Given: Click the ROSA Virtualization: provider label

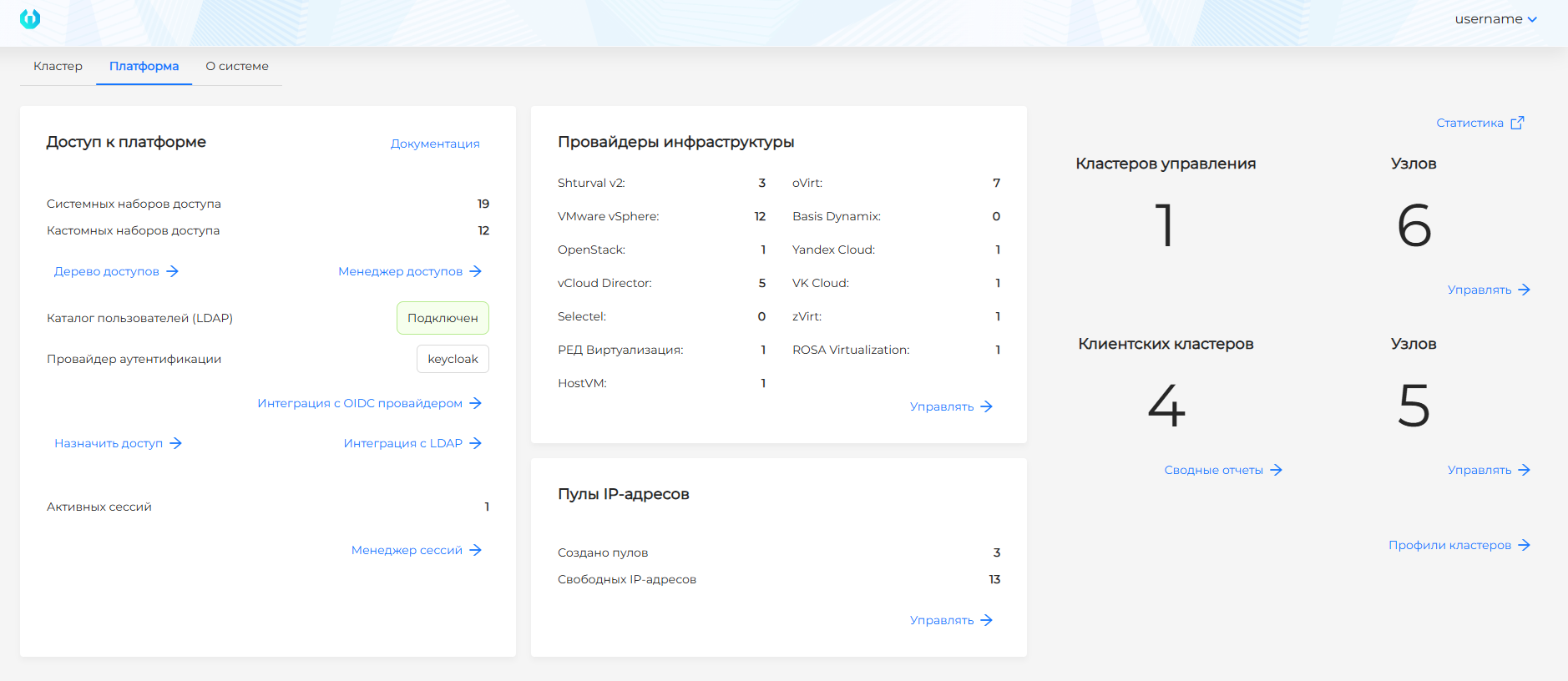Looking at the screenshot, I should (x=851, y=350).
